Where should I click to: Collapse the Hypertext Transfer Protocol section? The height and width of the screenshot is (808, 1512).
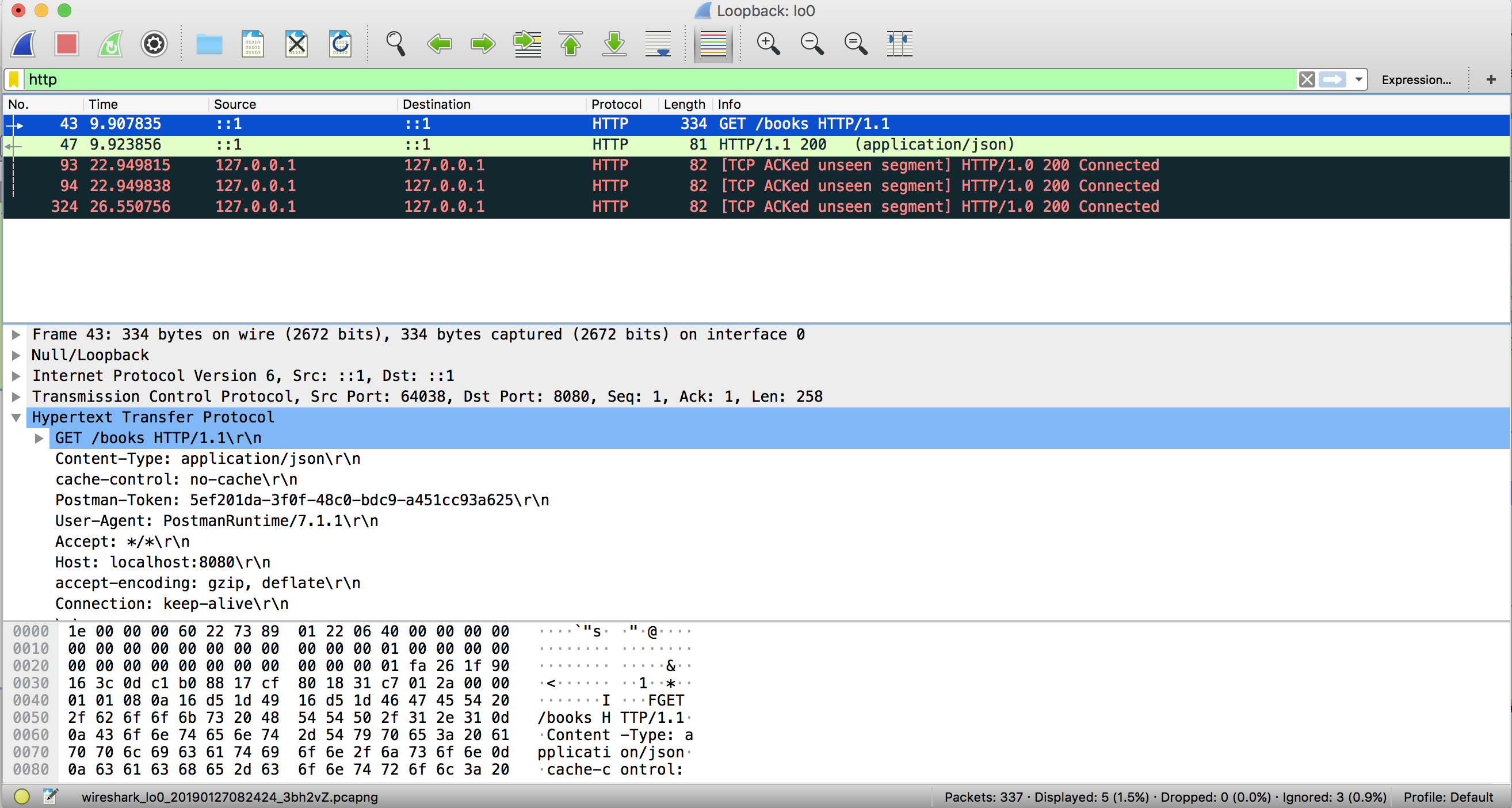click(17, 417)
